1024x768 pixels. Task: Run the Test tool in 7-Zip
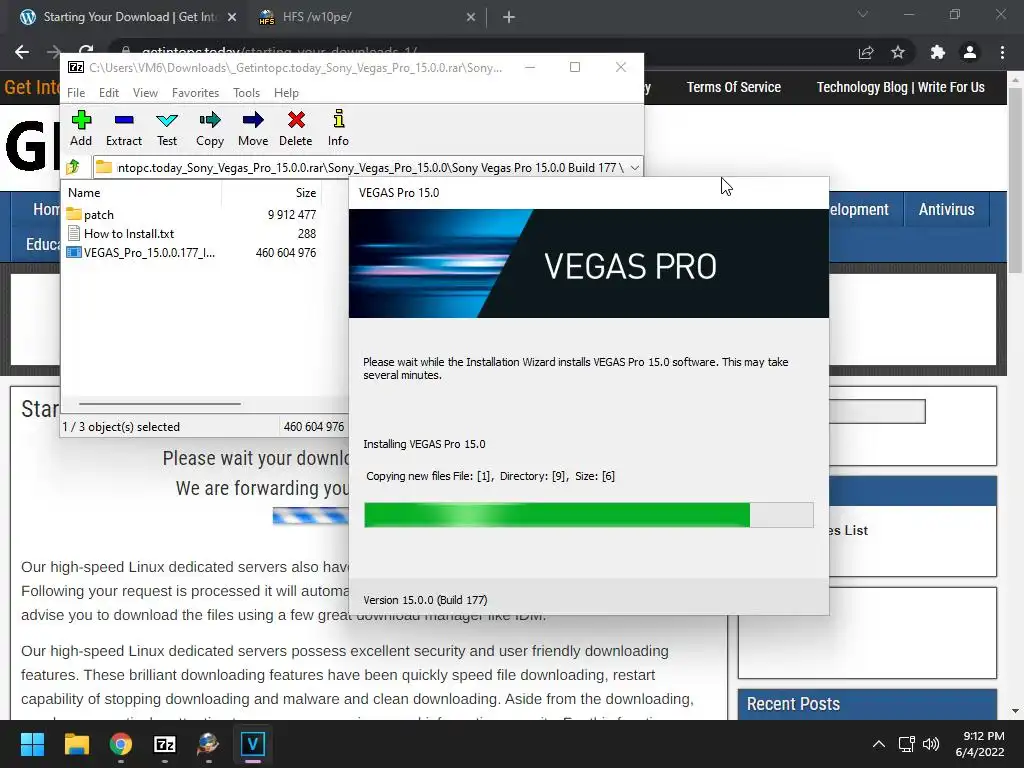167,128
